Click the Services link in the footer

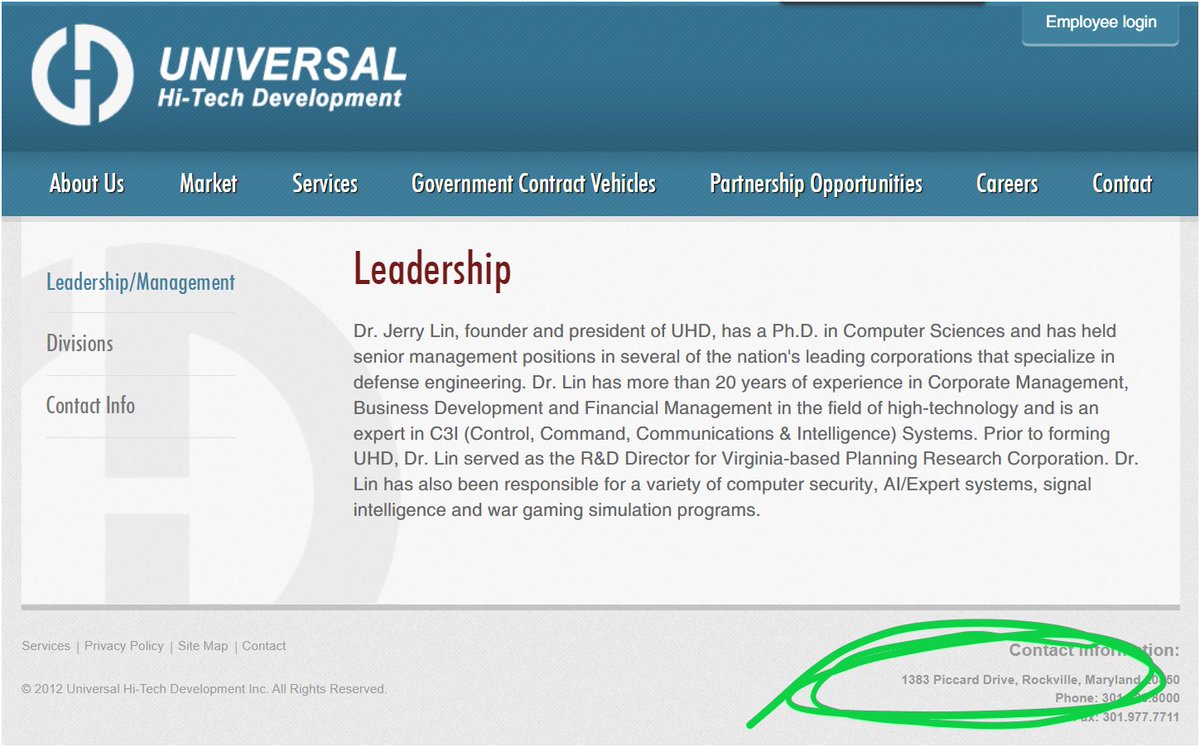point(46,646)
